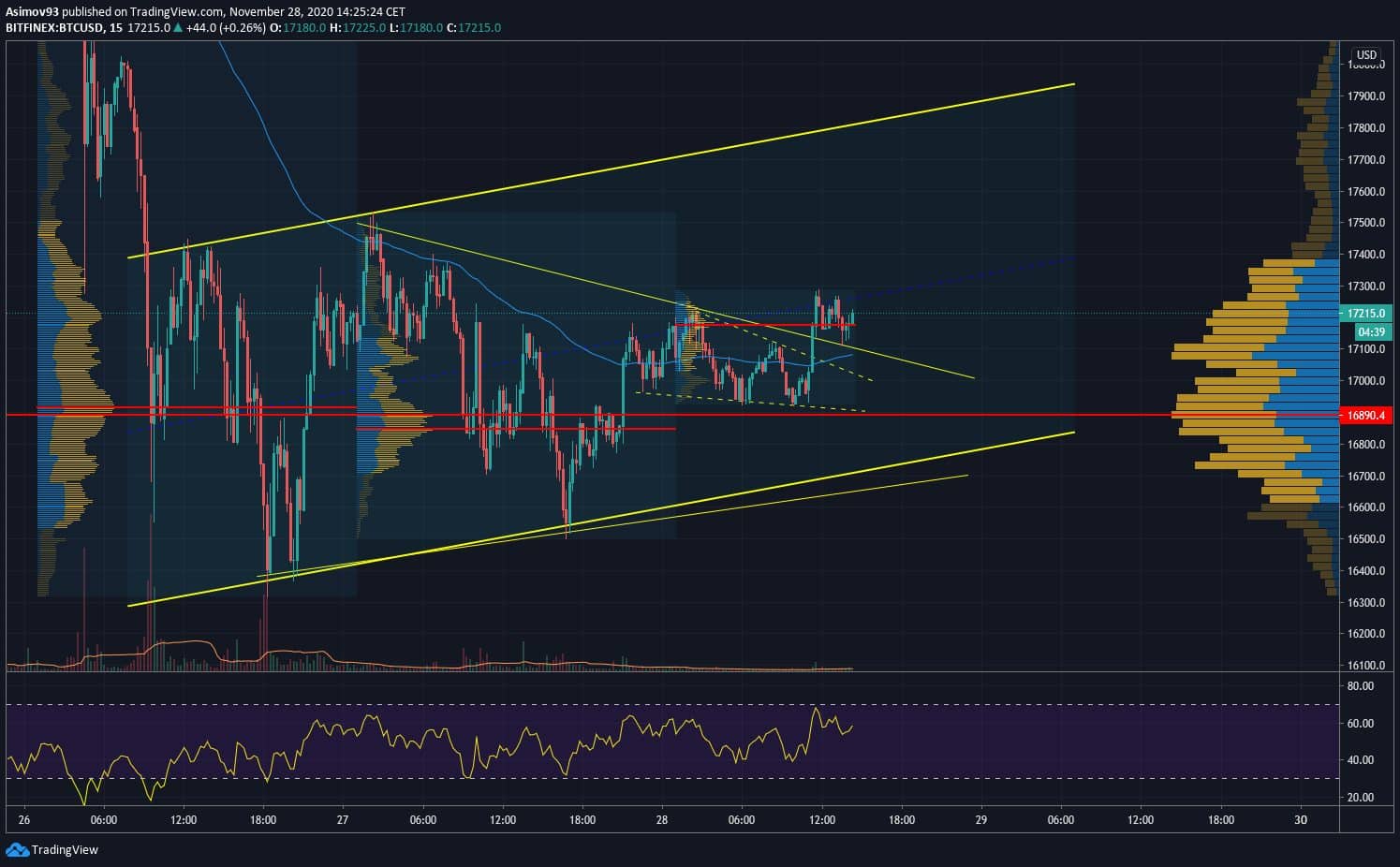Click the Asimov93 author name in header

point(33,12)
